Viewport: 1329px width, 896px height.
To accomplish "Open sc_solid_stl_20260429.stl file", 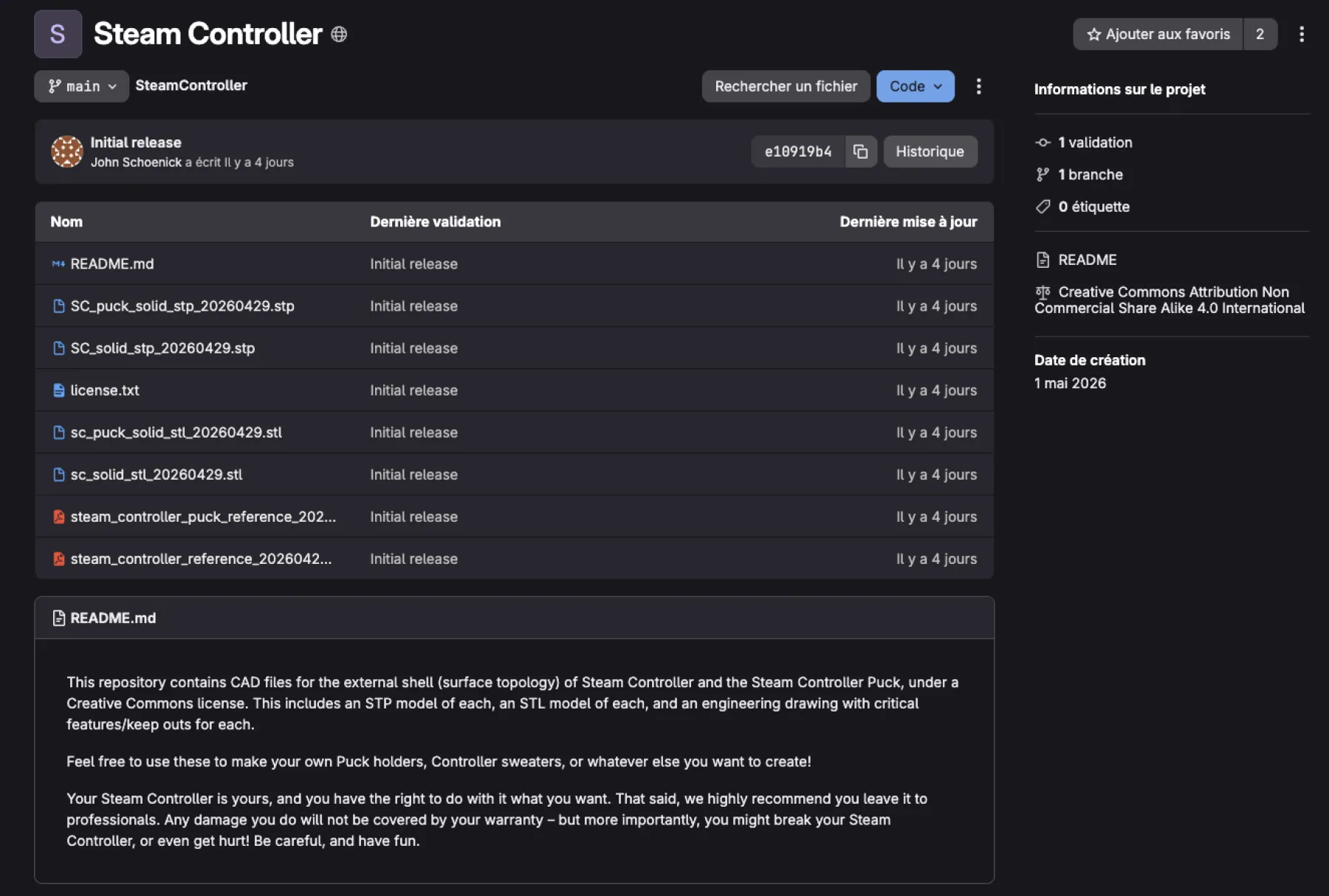I will coord(157,475).
